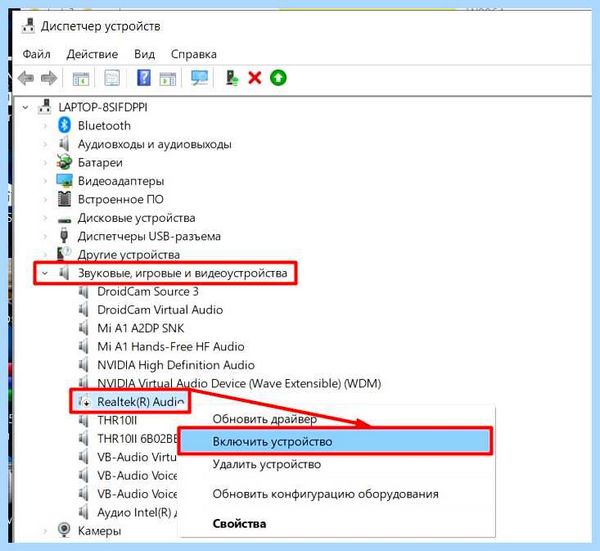The width and height of the screenshot is (600, 551).
Task: Click the red X uninstall device icon
Action: (x=255, y=78)
